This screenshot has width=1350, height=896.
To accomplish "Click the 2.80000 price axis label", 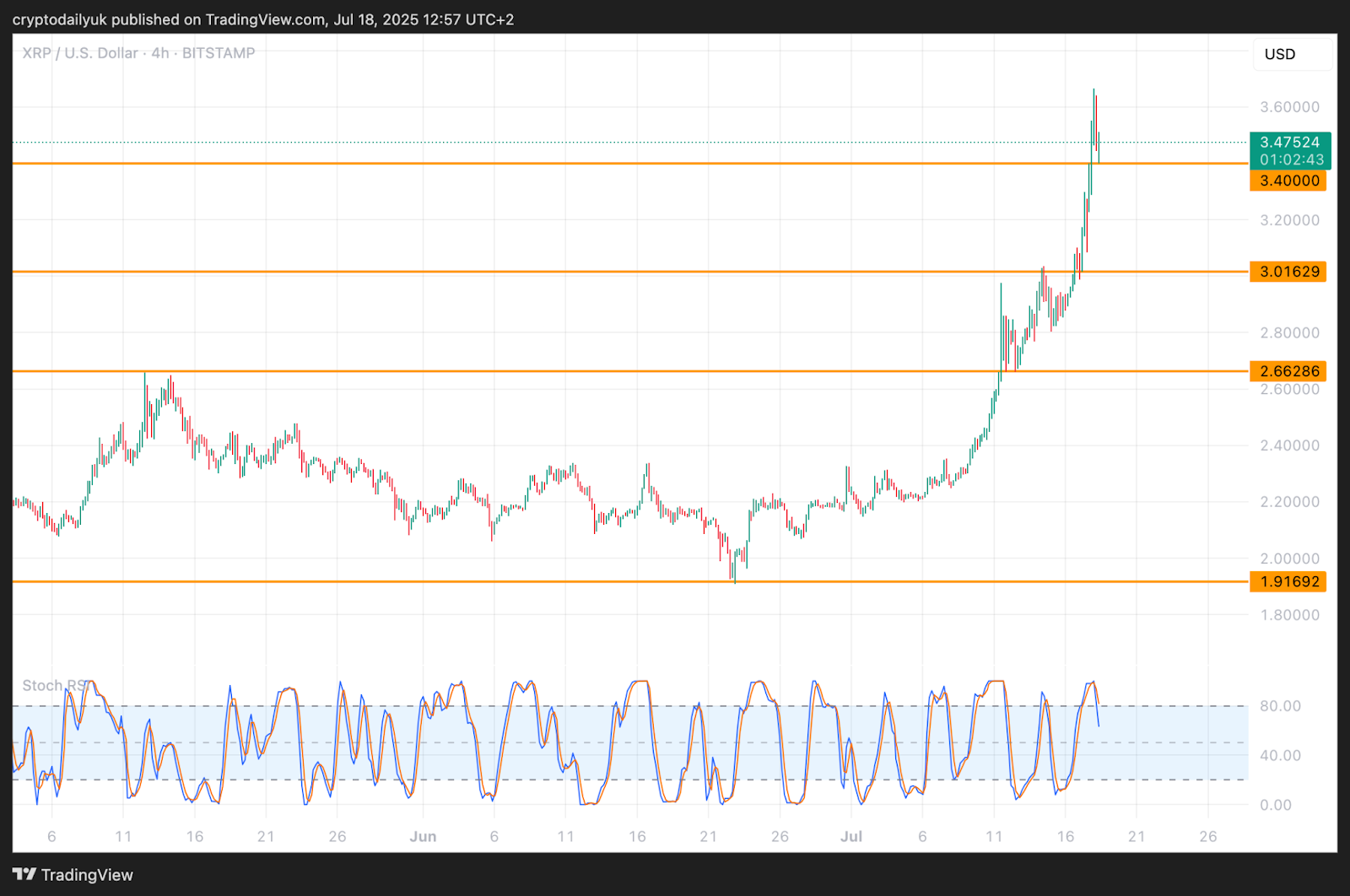I will click(1289, 333).
